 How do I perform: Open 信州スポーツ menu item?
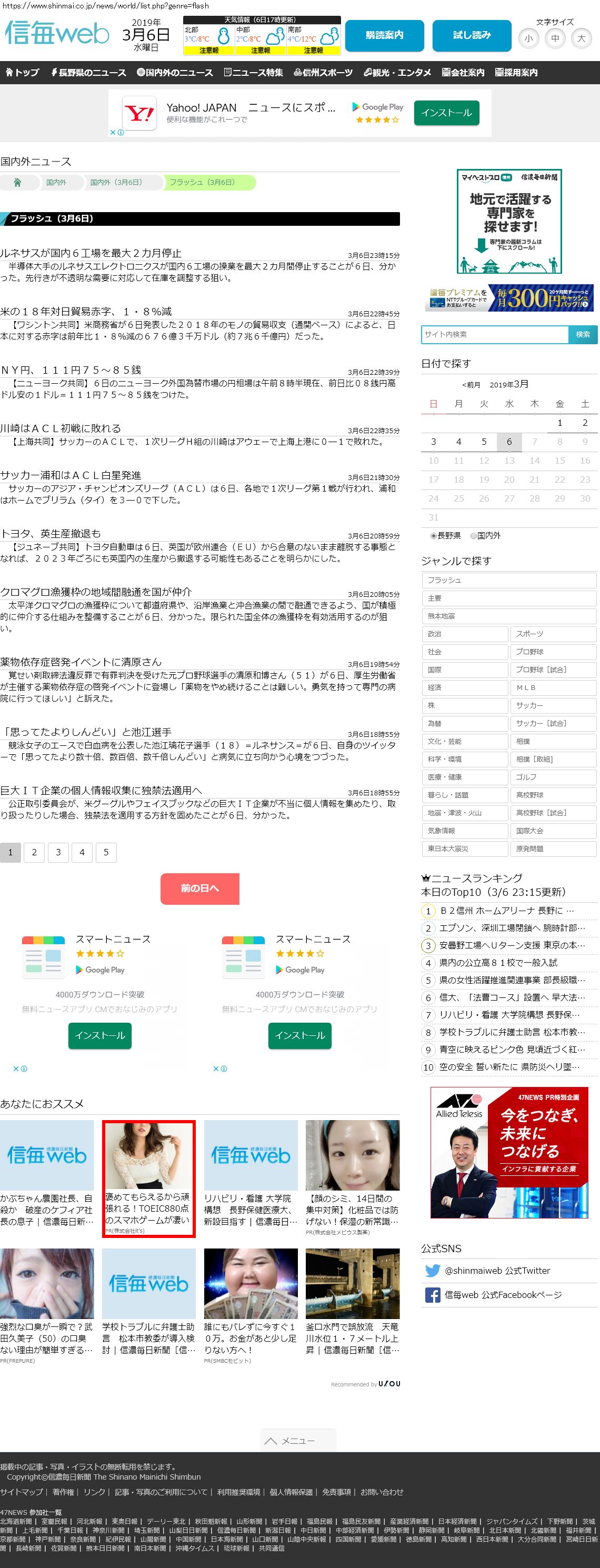coord(323,73)
